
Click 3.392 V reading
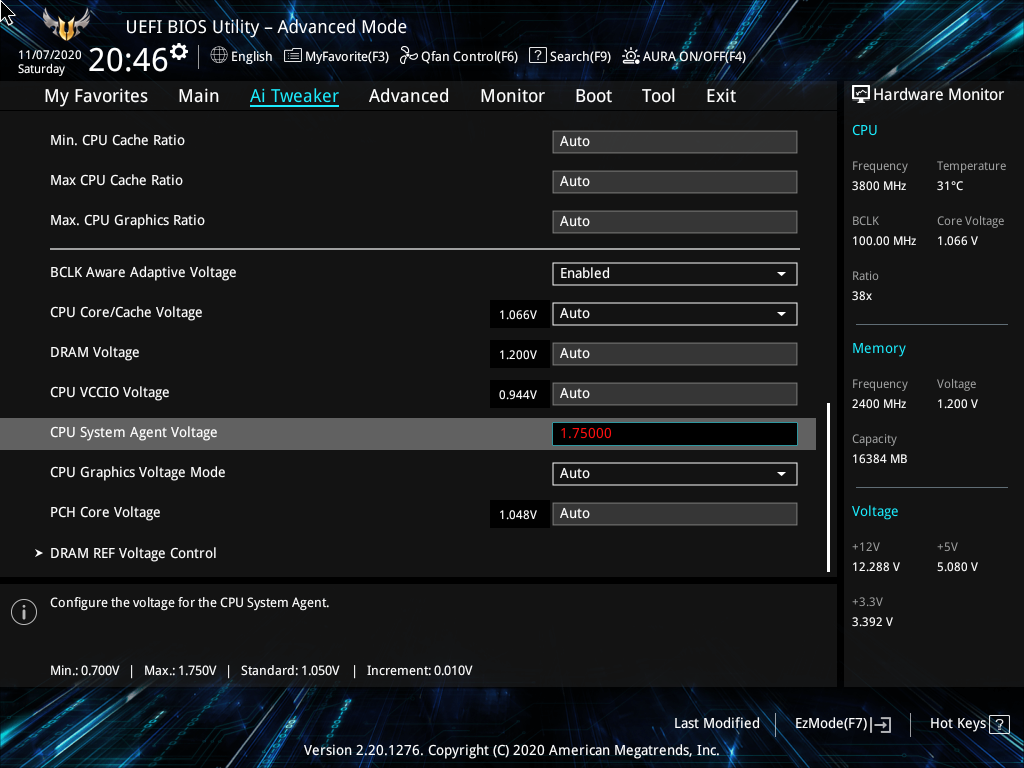[x=872, y=622]
